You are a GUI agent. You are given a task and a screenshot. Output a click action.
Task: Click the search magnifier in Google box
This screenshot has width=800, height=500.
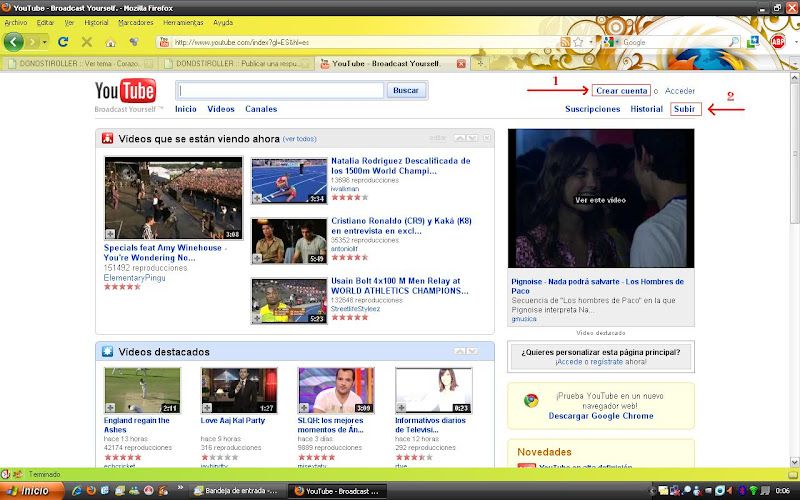coord(734,42)
